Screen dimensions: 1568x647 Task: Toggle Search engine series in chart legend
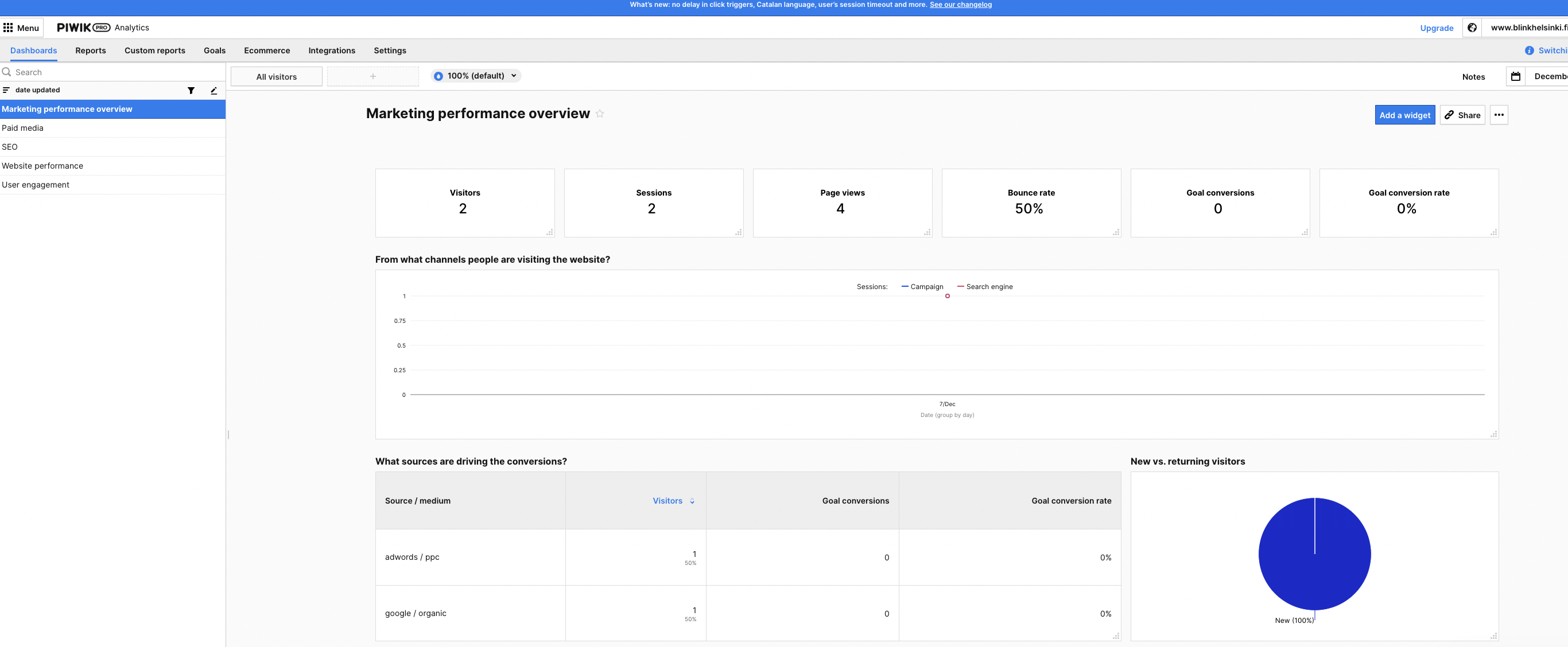(985, 287)
